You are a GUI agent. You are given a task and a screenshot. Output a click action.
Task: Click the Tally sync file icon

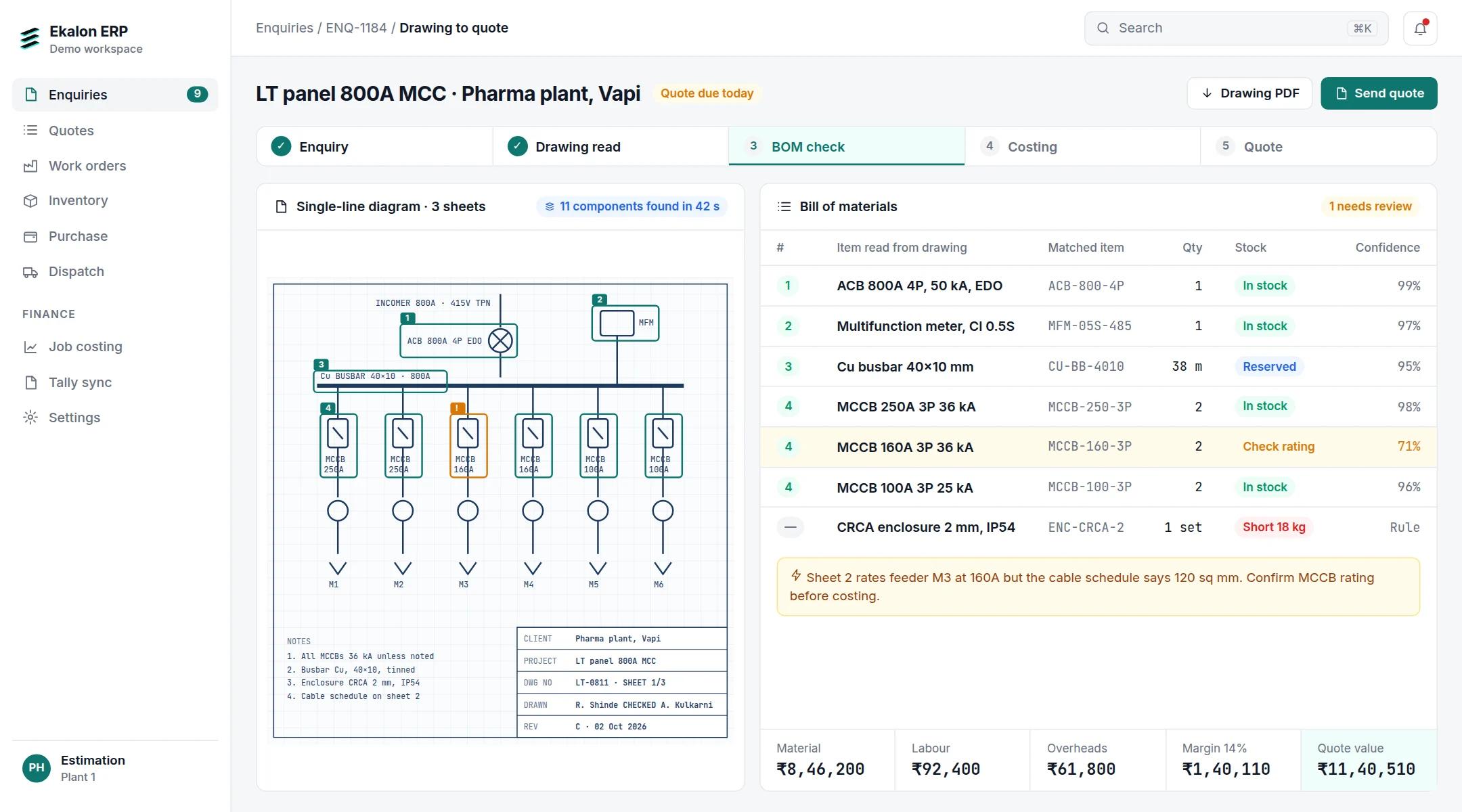30,382
